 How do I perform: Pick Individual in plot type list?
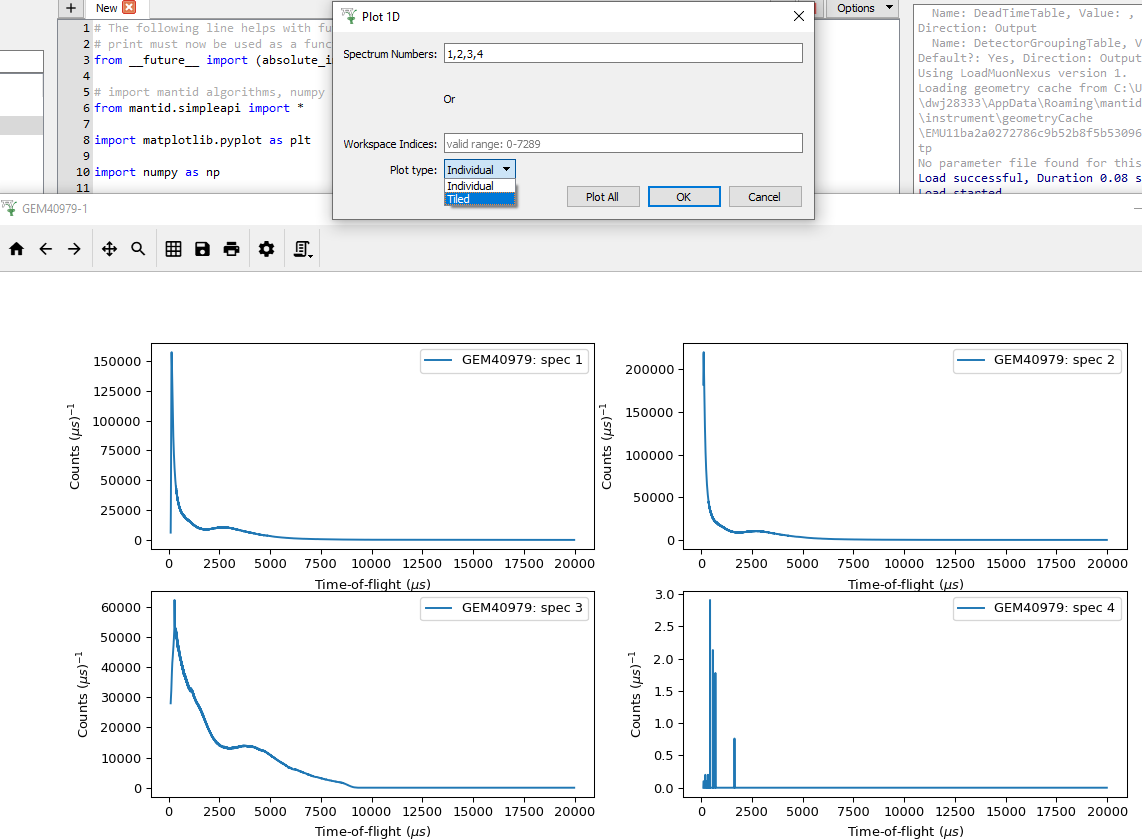pyautogui.click(x=479, y=186)
